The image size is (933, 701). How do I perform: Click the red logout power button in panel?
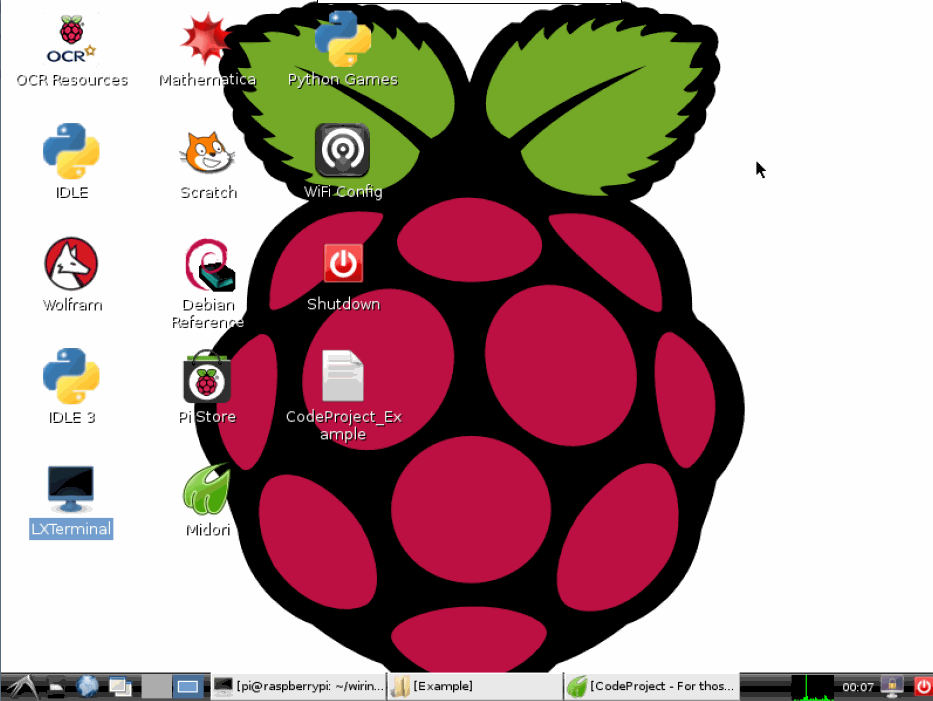923,687
